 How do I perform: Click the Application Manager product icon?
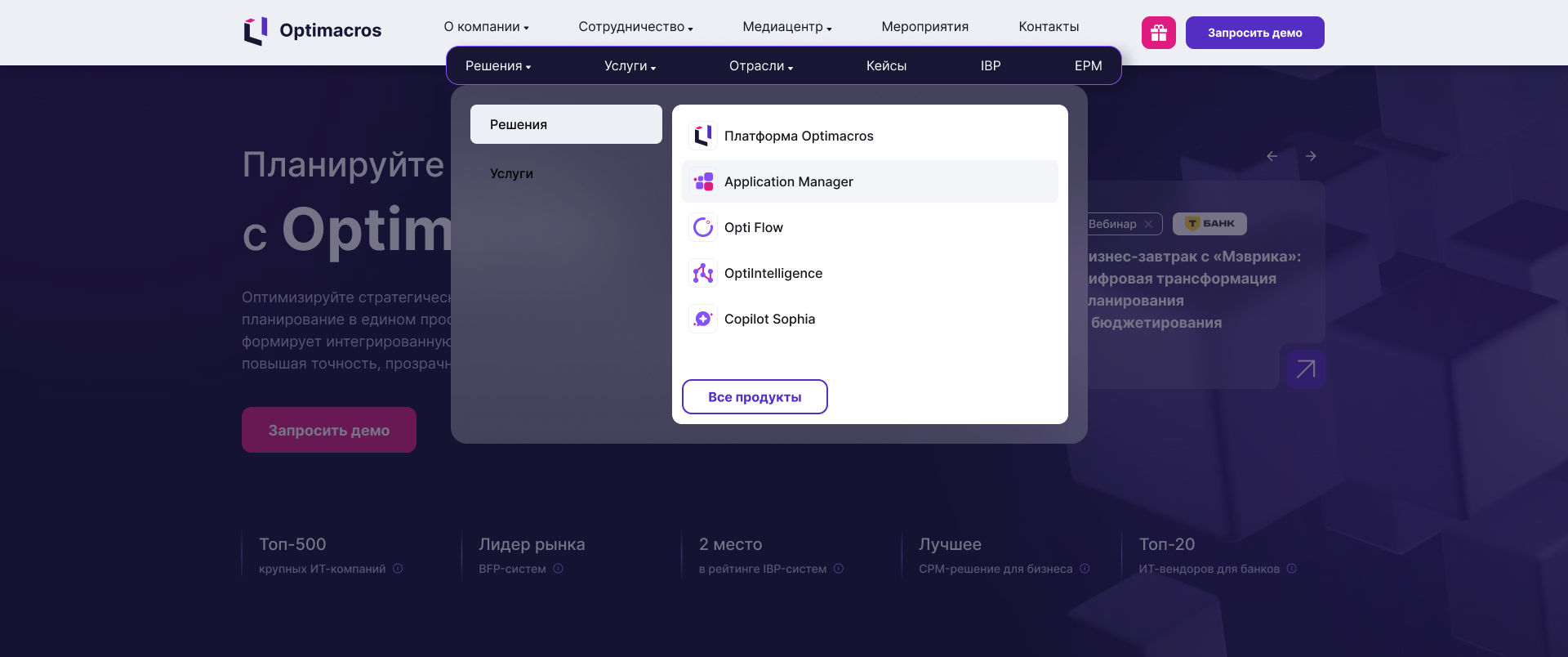[x=703, y=181]
